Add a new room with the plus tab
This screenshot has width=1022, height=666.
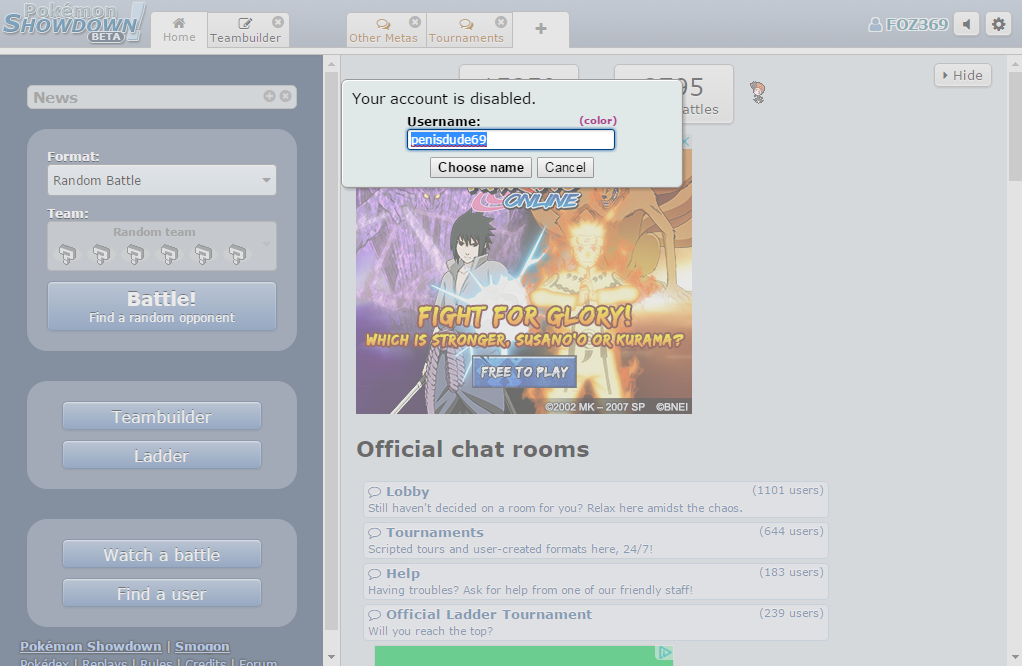[x=541, y=29]
